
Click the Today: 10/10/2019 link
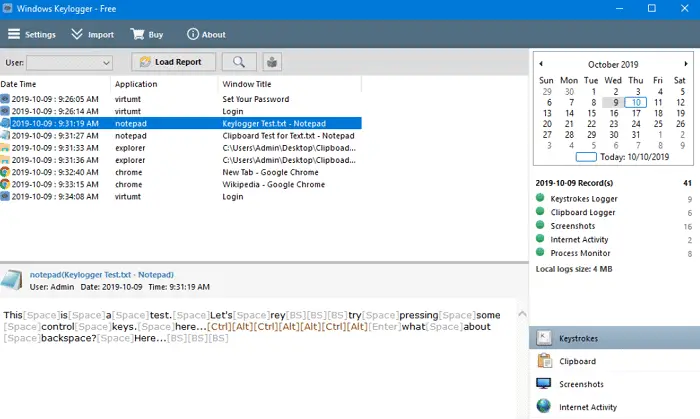pos(634,157)
